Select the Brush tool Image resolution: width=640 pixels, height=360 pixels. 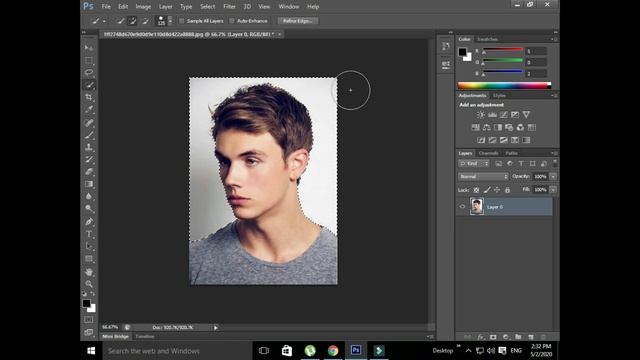click(x=89, y=135)
